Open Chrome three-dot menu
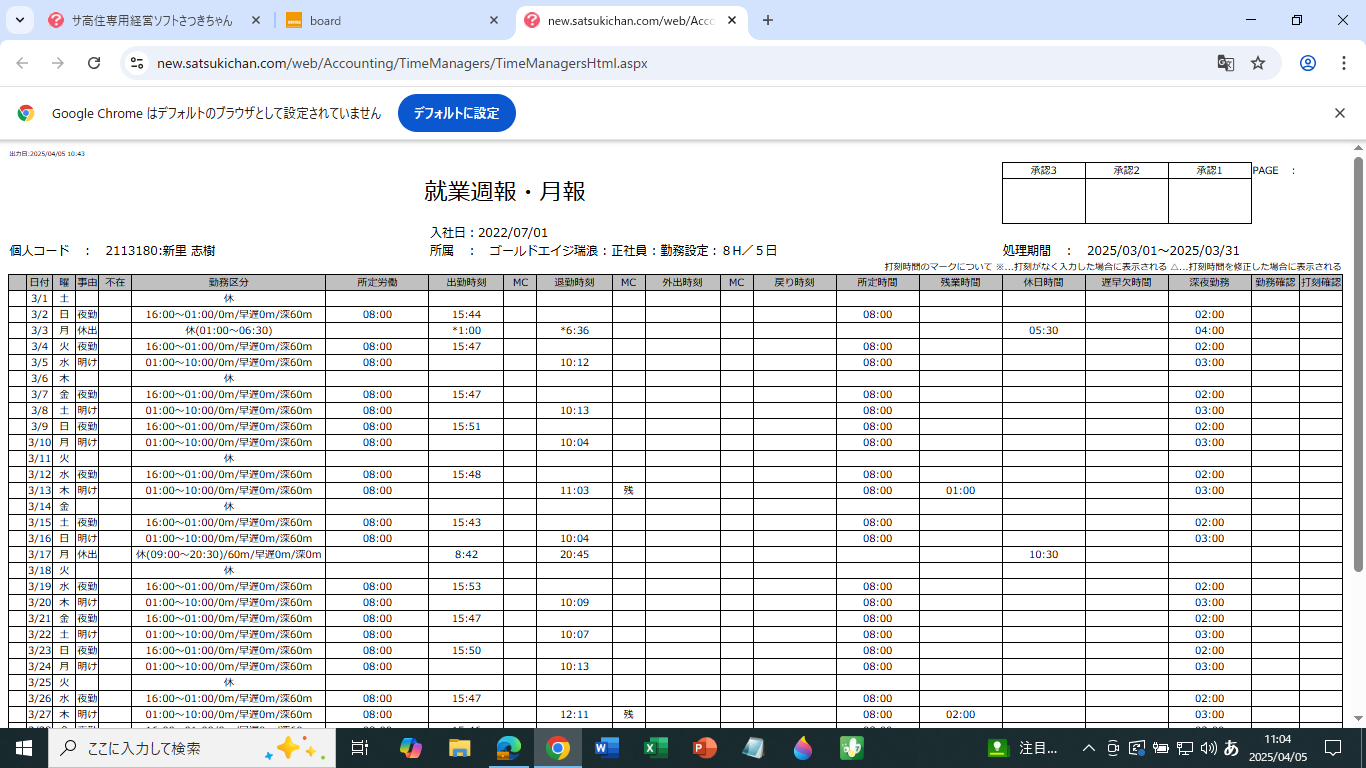The image size is (1366, 768). (1343, 63)
